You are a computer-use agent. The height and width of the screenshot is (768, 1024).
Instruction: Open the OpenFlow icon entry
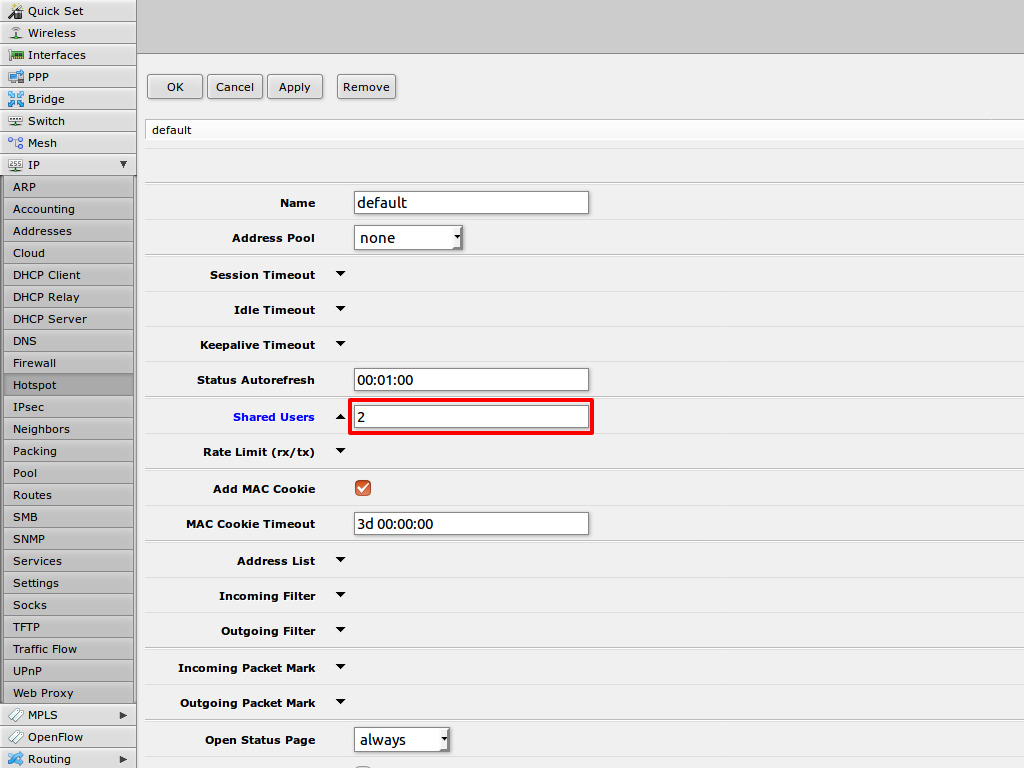point(16,737)
